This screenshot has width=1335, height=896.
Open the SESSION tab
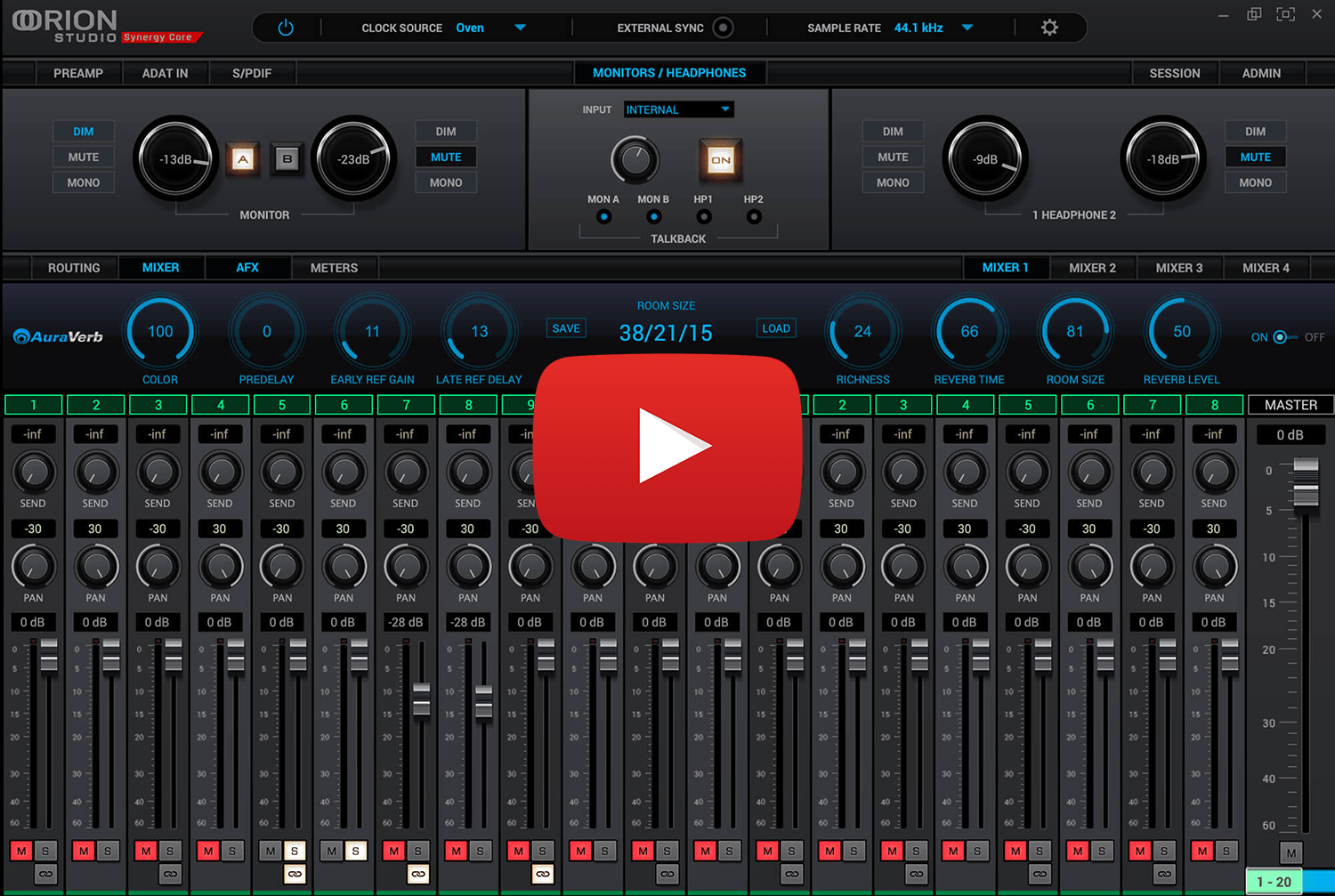1175,73
